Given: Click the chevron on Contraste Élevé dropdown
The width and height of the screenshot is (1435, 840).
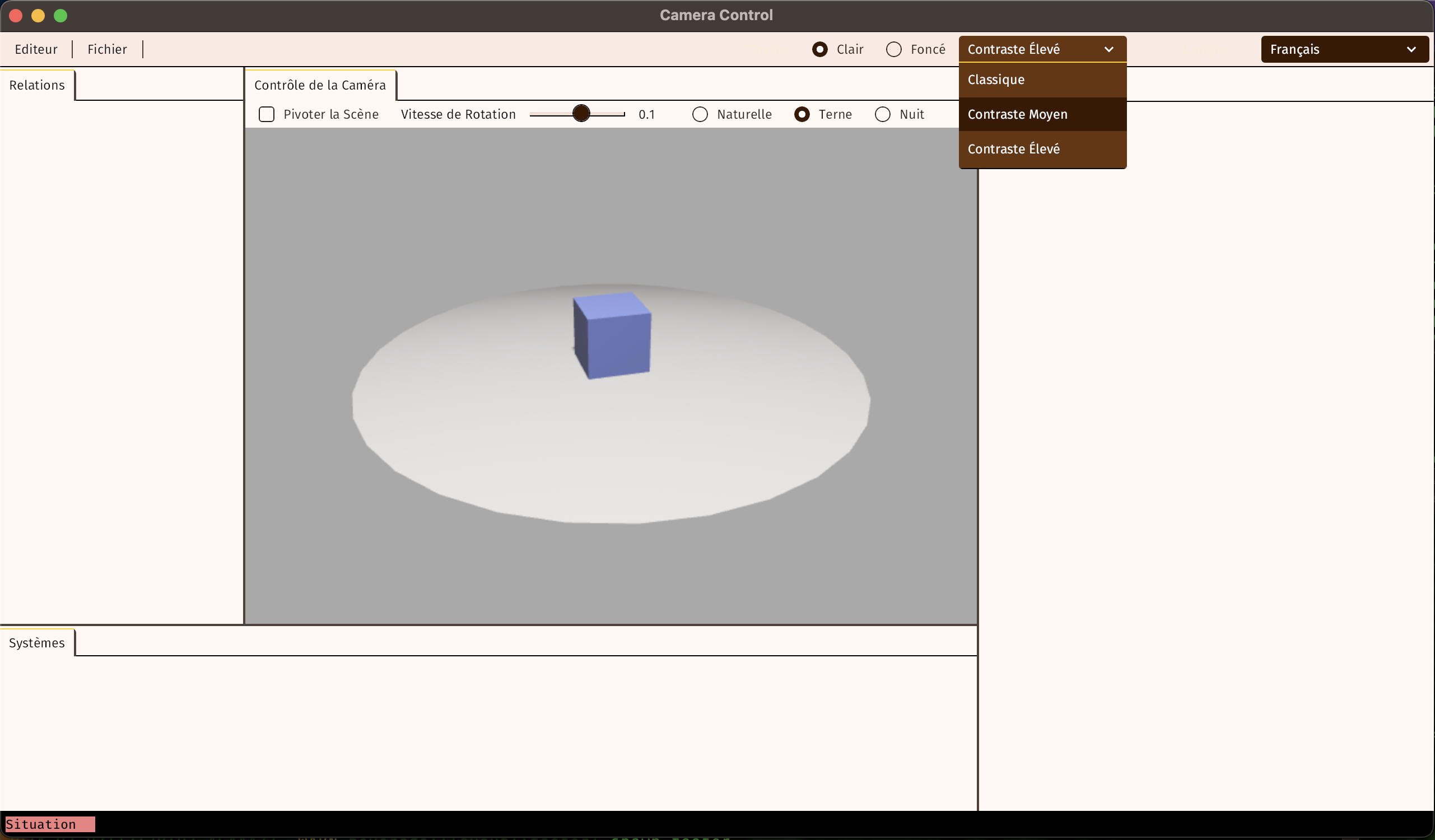Looking at the screenshot, I should (1108, 49).
